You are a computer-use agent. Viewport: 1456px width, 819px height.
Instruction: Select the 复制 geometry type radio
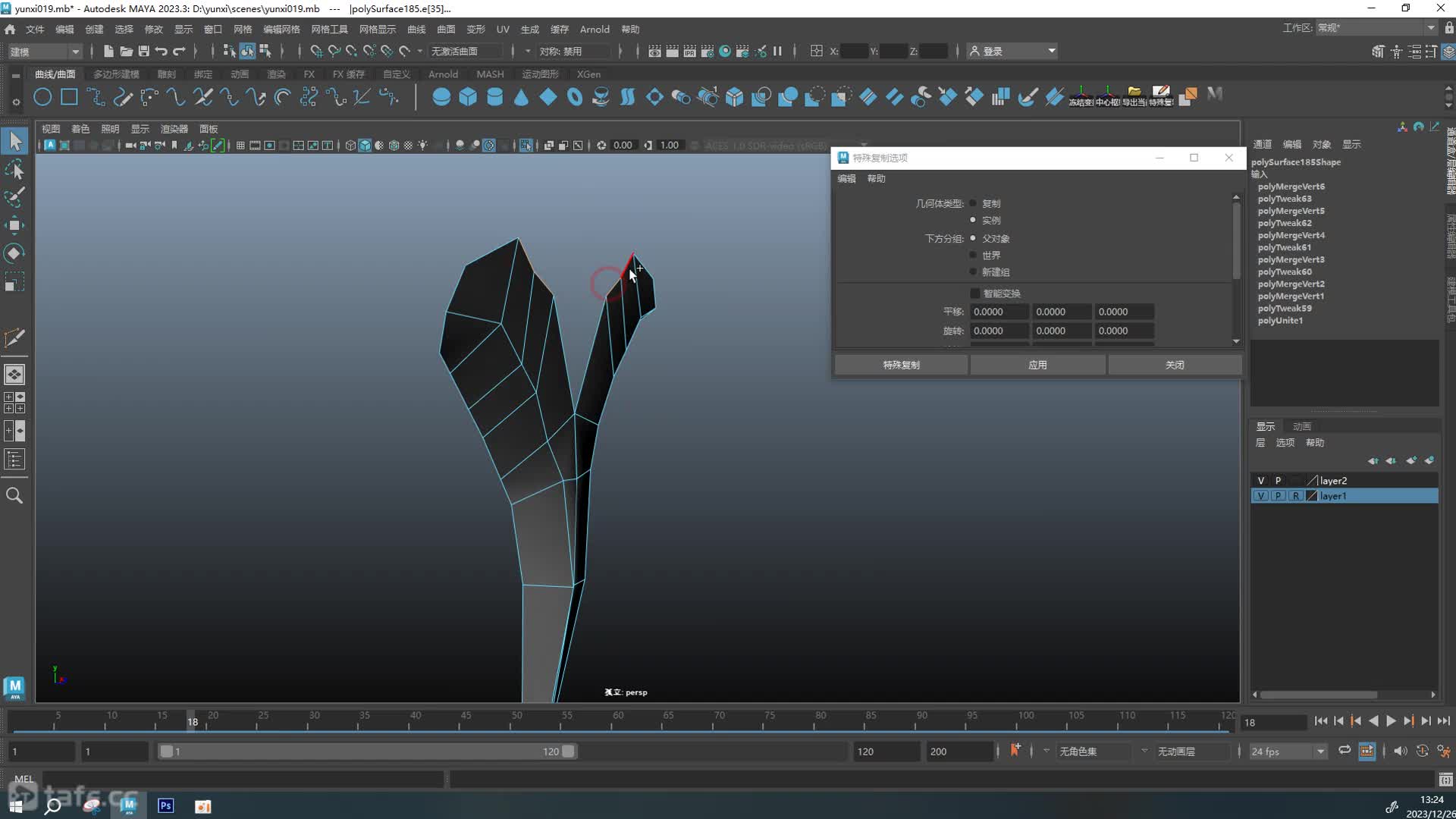[x=973, y=203]
